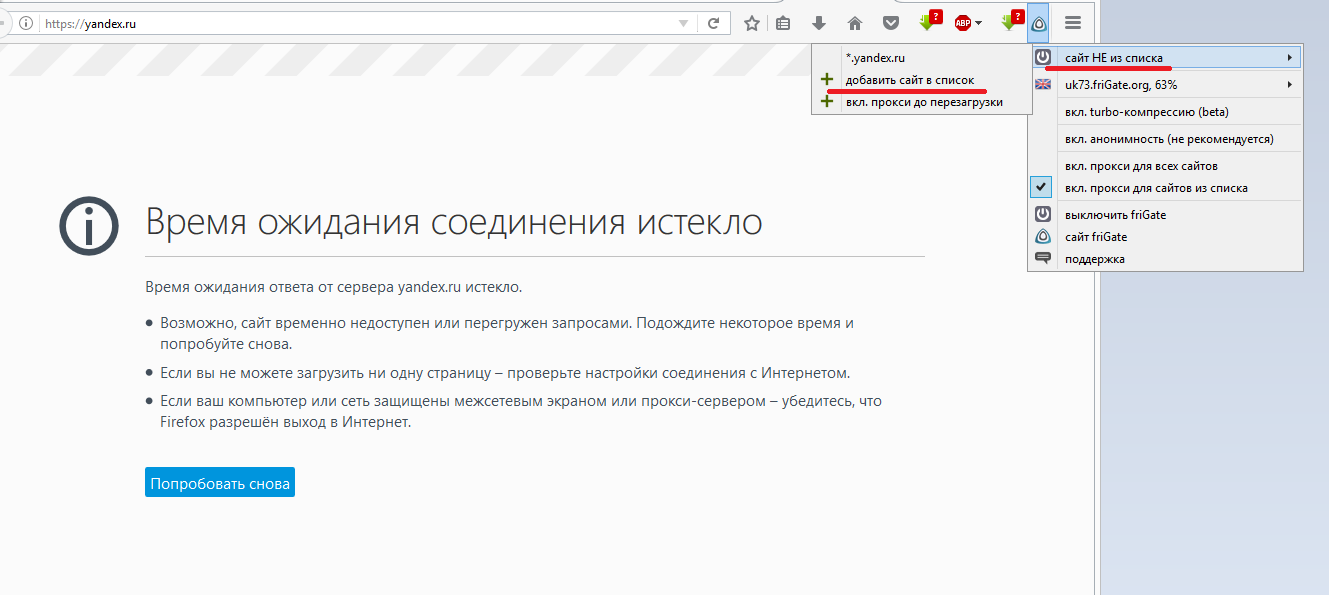The image size is (1329, 595).
Task: Click the friGate toolbar icon
Action: coord(1039,23)
